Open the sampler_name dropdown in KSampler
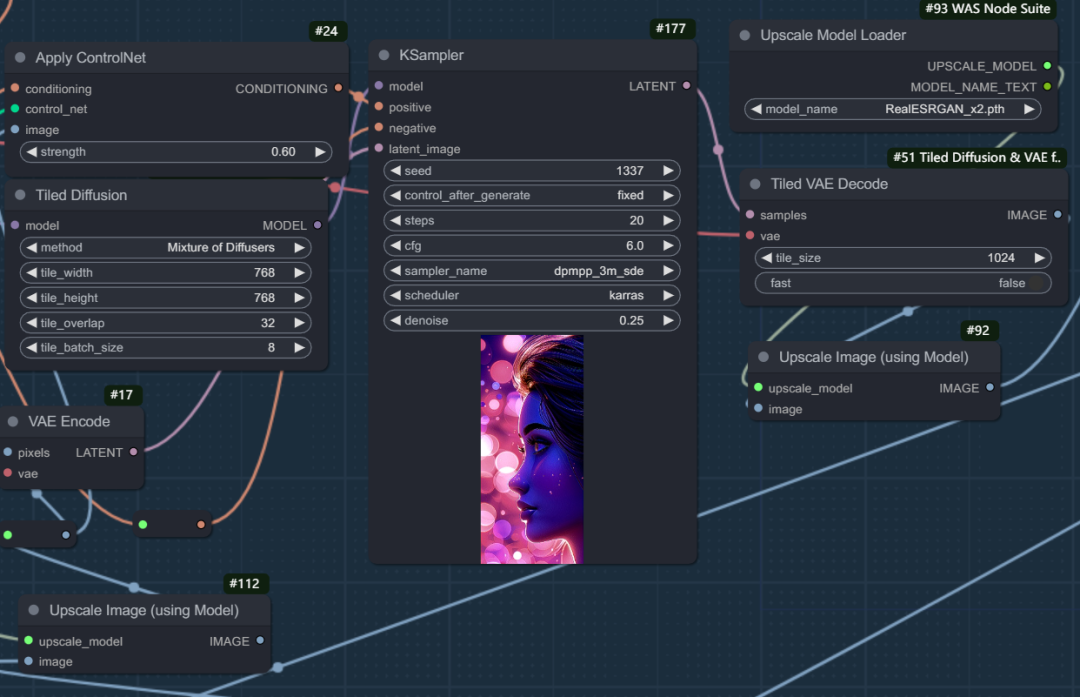 click(532, 271)
